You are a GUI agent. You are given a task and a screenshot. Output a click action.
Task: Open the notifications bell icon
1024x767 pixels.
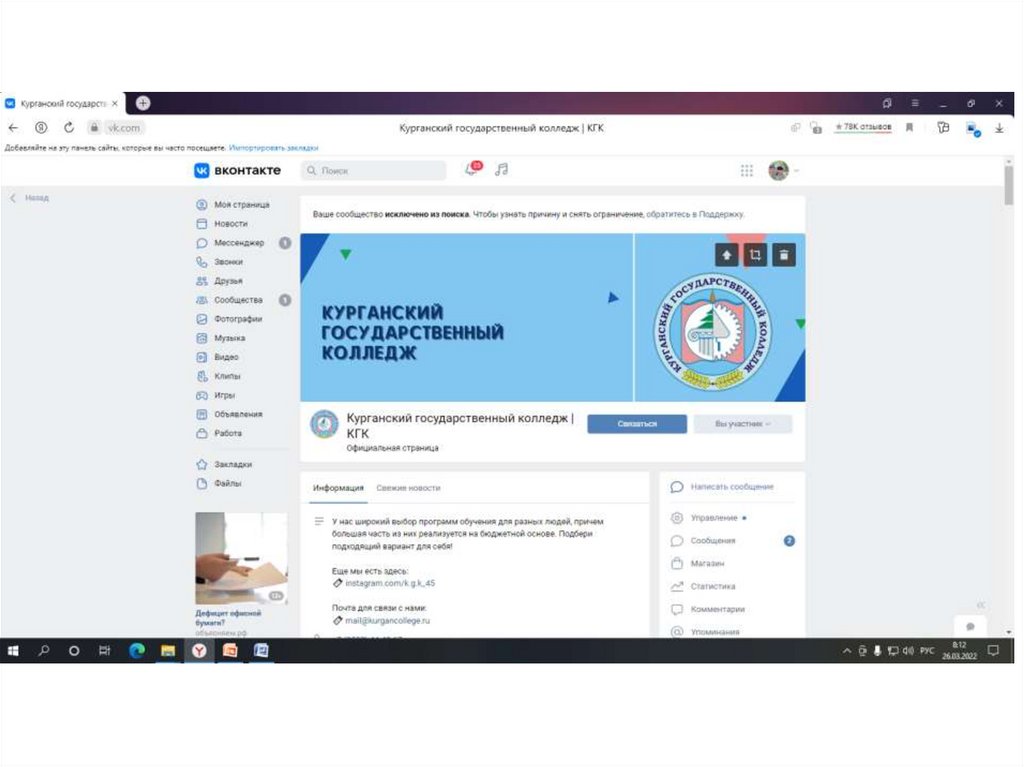pos(471,170)
